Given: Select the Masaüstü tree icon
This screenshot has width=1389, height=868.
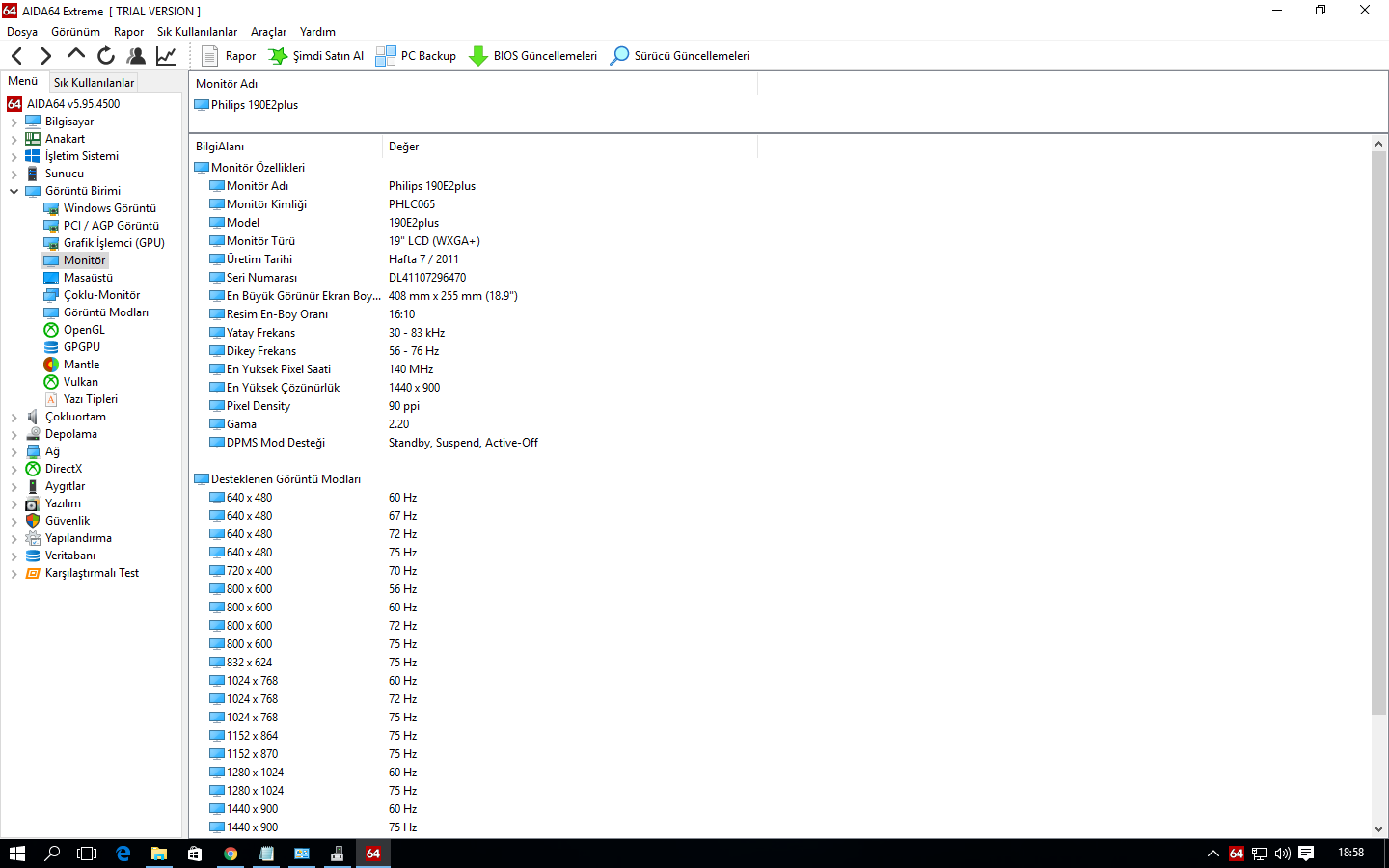Looking at the screenshot, I should point(51,278).
